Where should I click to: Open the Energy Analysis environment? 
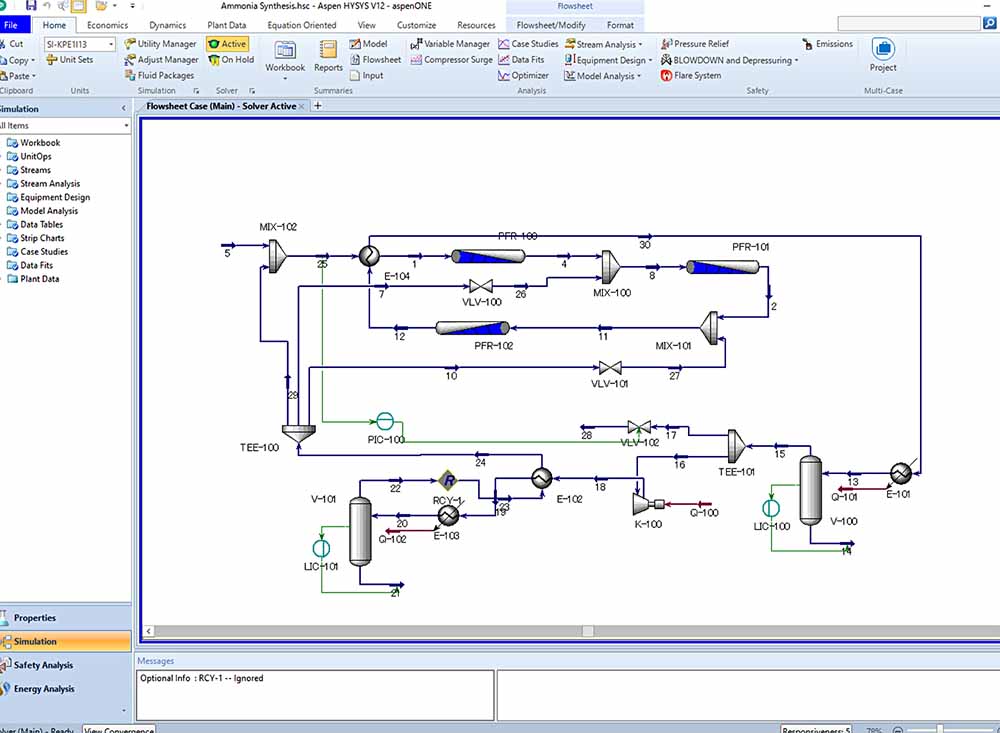(x=65, y=688)
